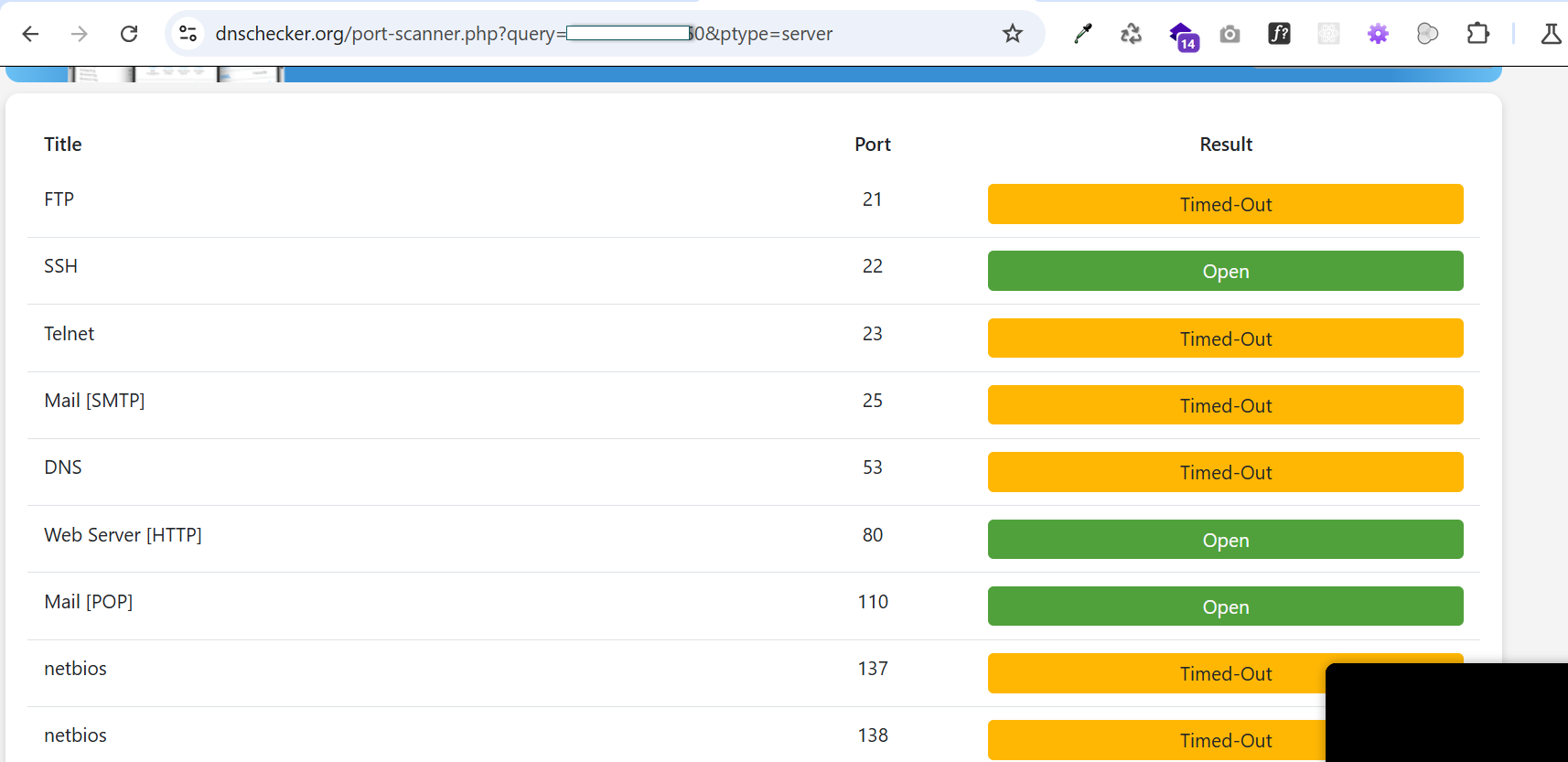The height and width of the screenshot is (762, 1568).
Task: Open the recycle arrows extension
Action: (x=1131, y=34)
